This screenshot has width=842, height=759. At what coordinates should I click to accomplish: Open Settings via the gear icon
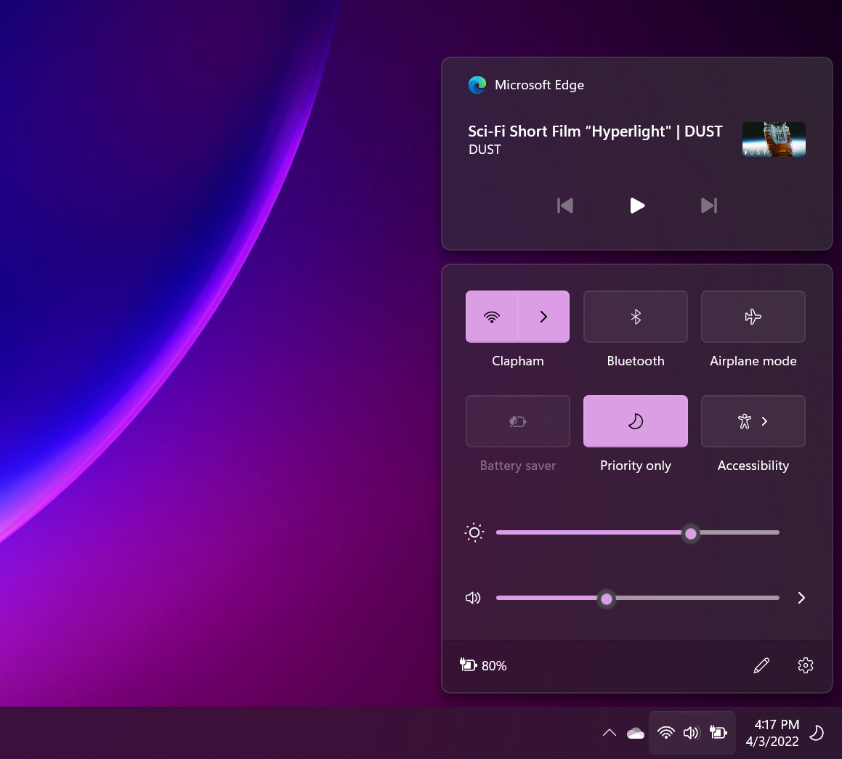806,665
